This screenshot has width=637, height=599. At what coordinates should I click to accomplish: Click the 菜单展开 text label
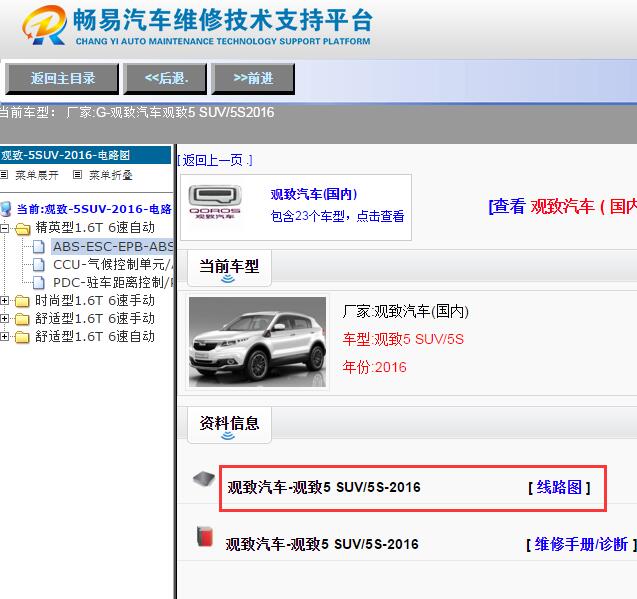(x=37, y=175)
